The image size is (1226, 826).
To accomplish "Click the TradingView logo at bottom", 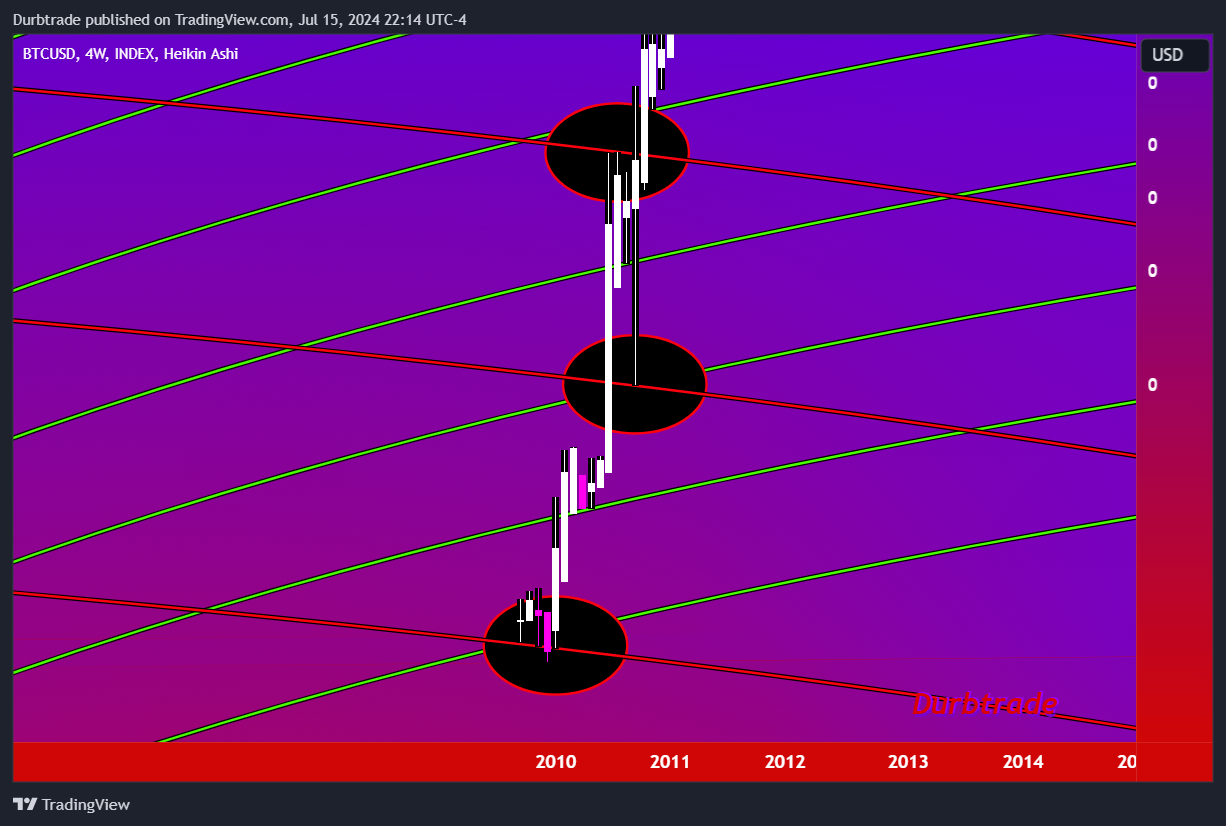I will 71,804.
